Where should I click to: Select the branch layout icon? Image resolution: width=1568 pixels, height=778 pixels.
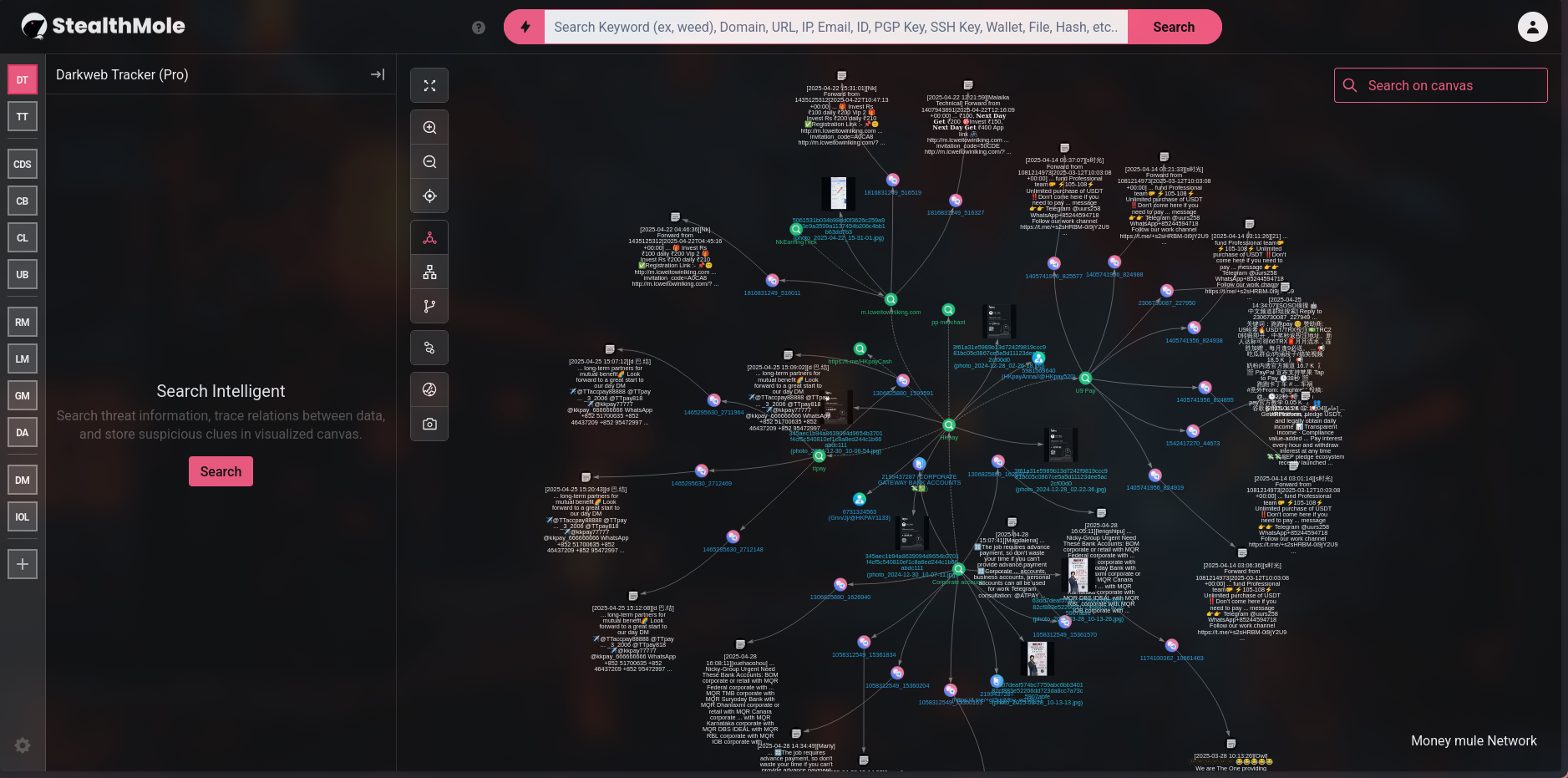click(x=429, y=305)
